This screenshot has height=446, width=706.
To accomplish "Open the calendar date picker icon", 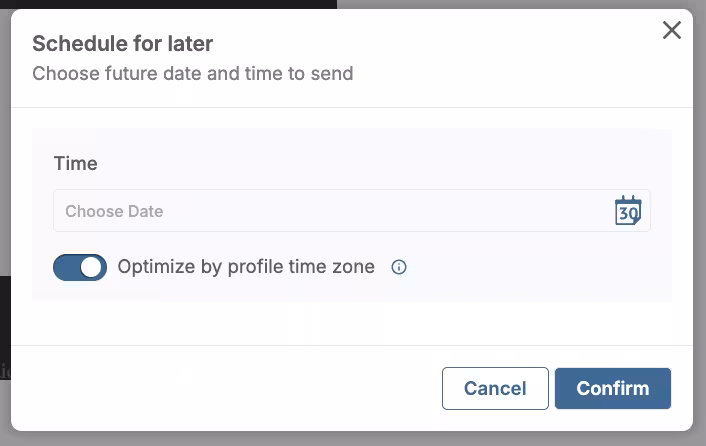I will pyautogui.click(x=627, y=211).
